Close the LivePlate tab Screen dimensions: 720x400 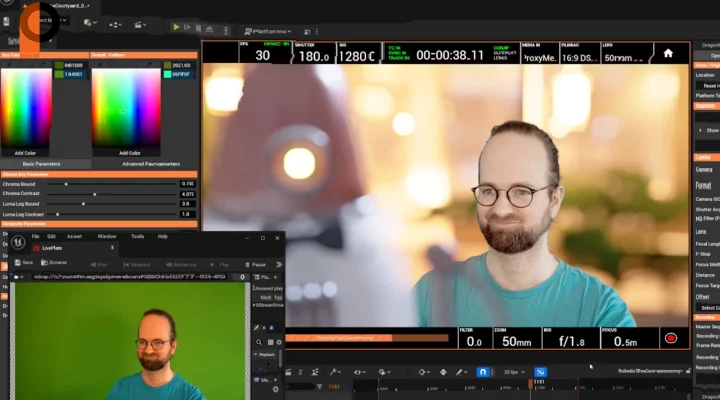[x=112, y=248]
